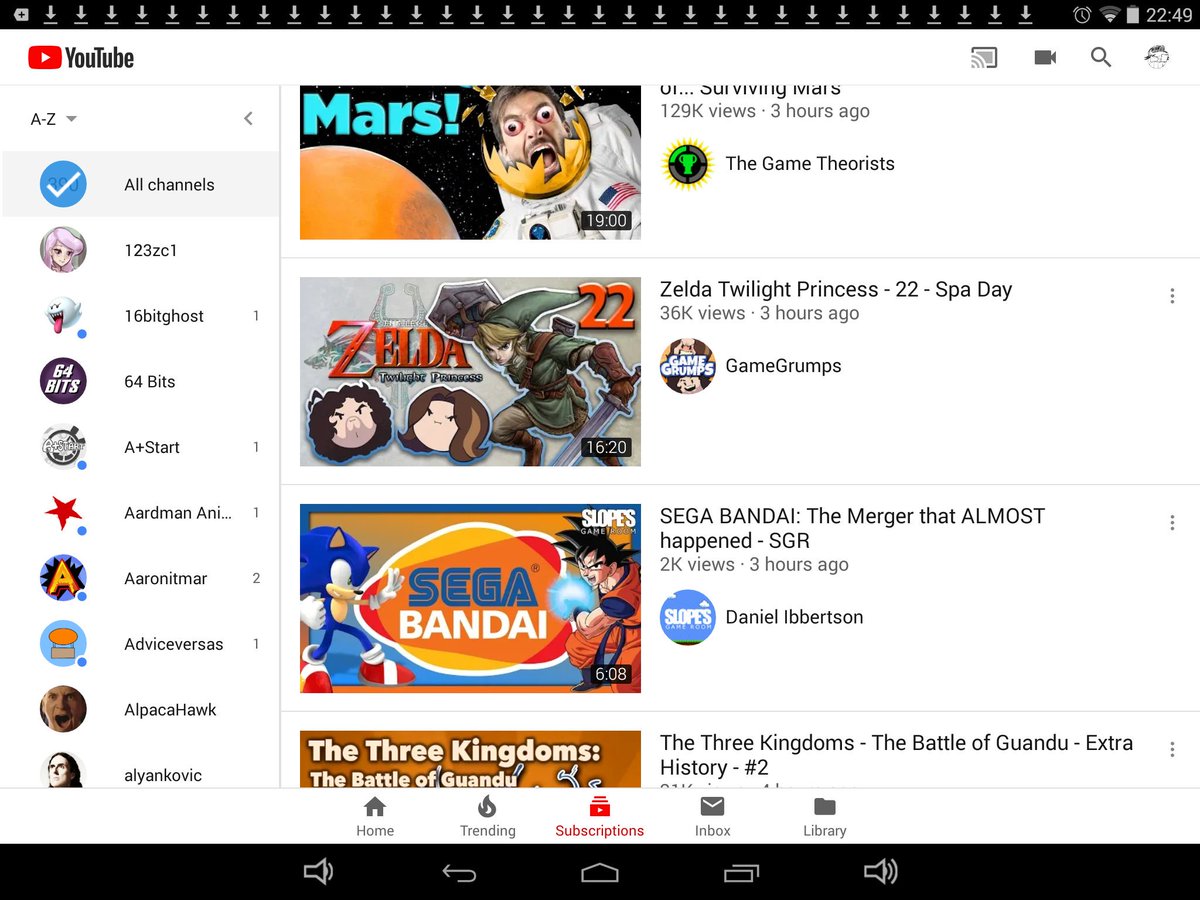1200x900 pixels.
Task: Collapse the channel list sidebar chevron
Action: point(248,119)
